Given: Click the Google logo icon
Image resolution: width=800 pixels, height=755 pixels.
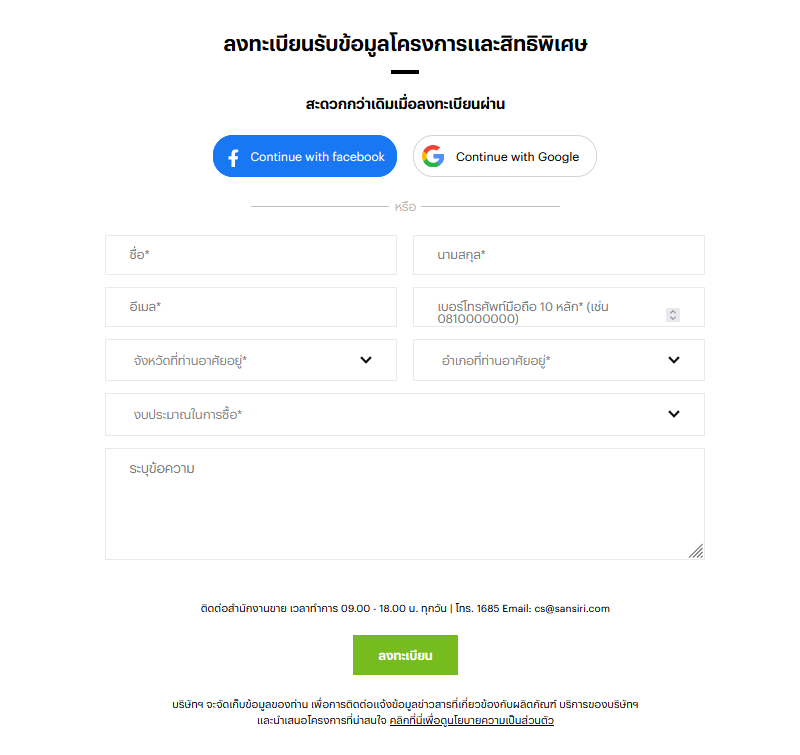Looking at the screenshot, I should pyautogui.click(x=433, y=156).
